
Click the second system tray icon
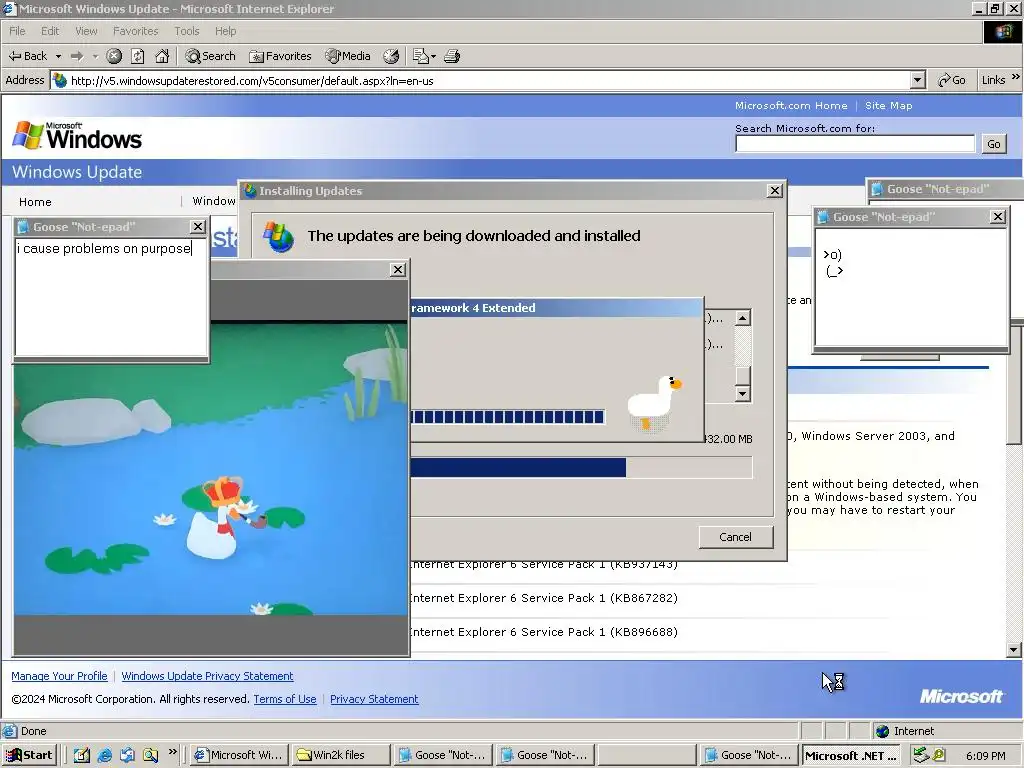(939, 755)
